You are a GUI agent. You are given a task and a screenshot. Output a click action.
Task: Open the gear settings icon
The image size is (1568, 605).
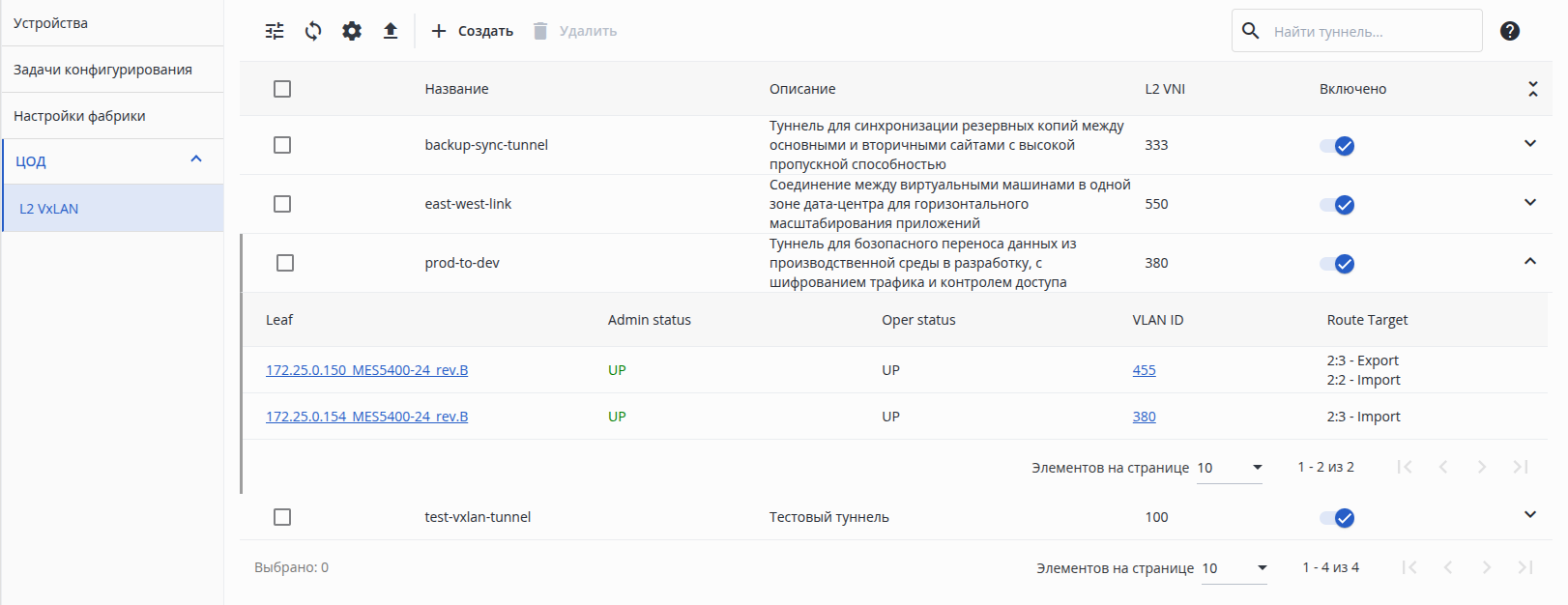point(352,31)
